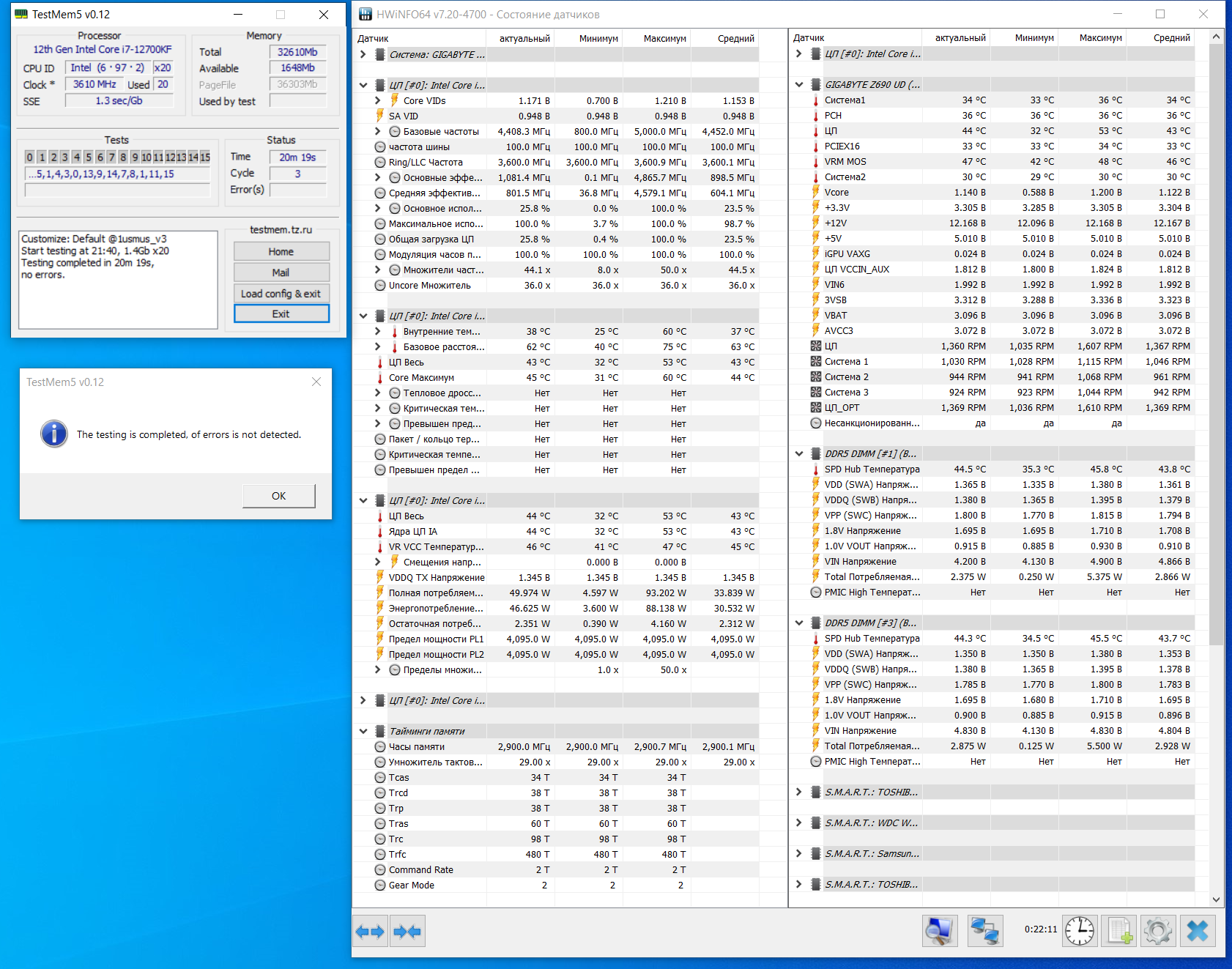Select the +12V voltage row

(992, 223)
